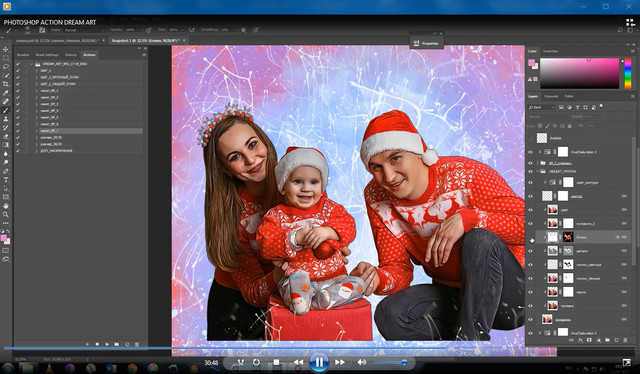This screenshot has height=374, width=640.
Task: Click the play action button in Actions panel
Action: click(x=107, y=344)
